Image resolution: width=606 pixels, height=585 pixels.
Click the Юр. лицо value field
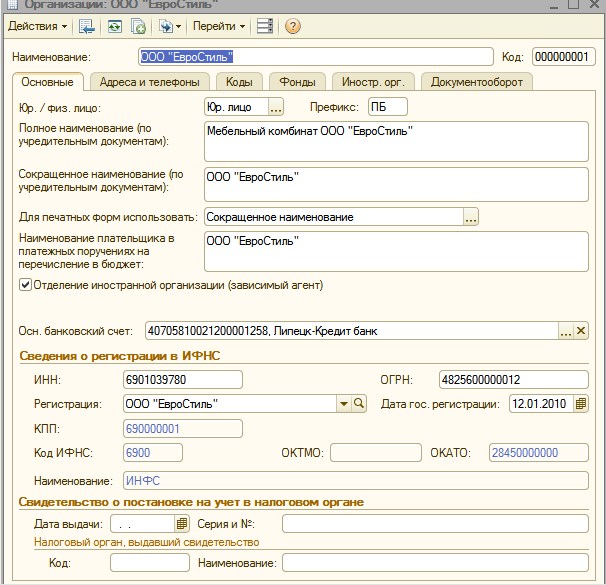pyautogui.click(x=236, y=107)
